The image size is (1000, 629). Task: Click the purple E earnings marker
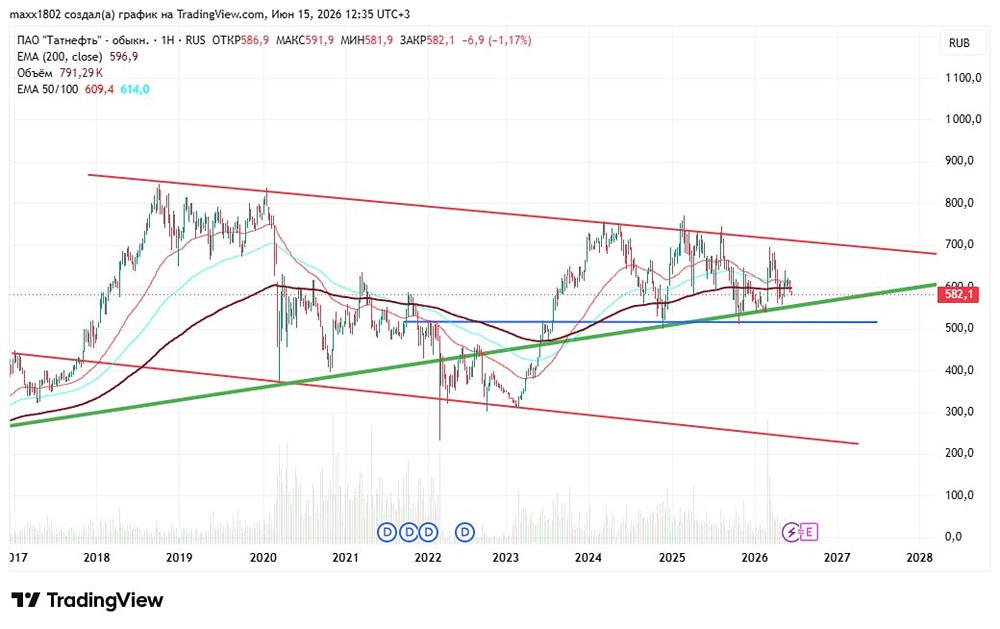809,531
